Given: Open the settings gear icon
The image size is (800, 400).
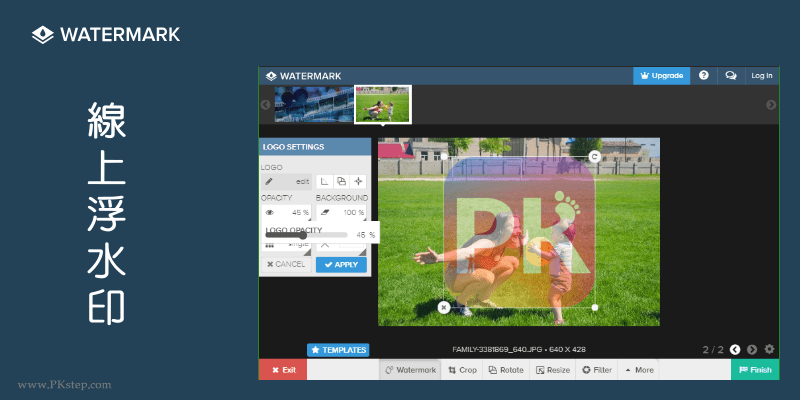Looking at the screenshot, I should click(x=769, y=349).
